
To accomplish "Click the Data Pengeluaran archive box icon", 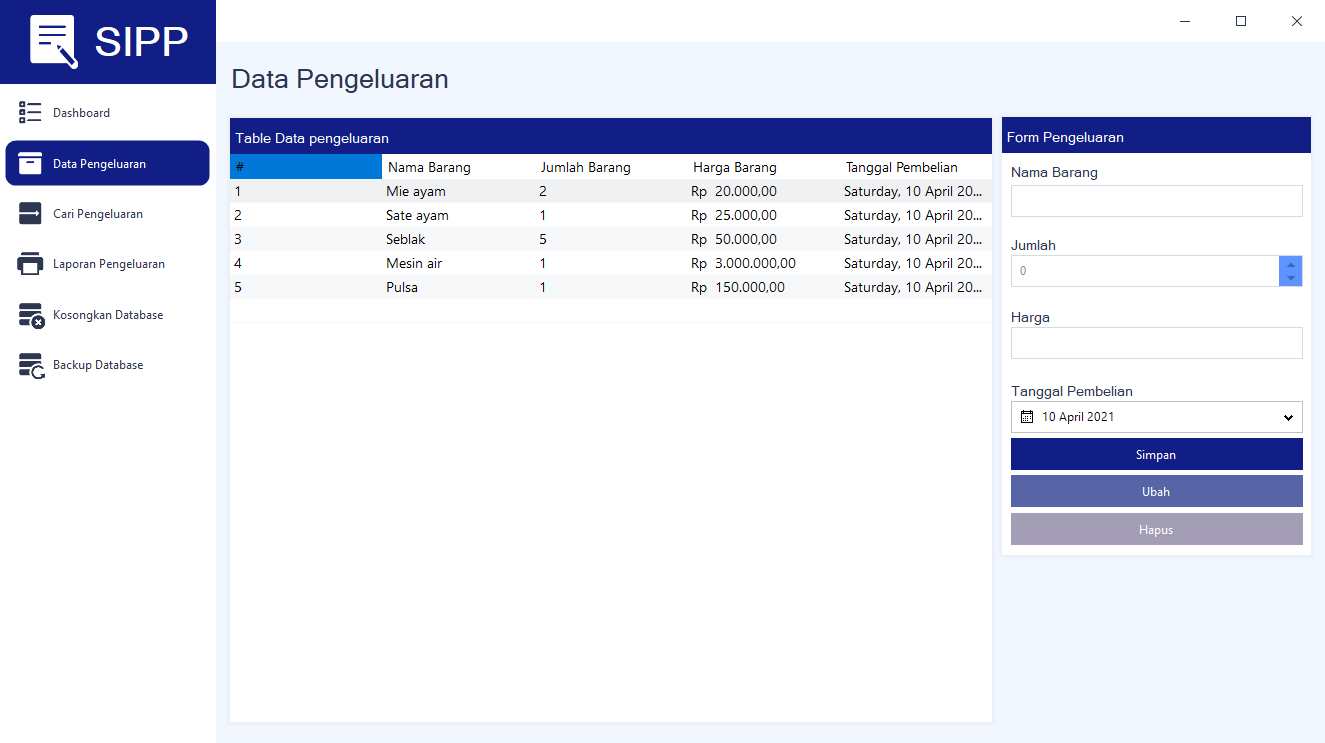I will point(30,163).
